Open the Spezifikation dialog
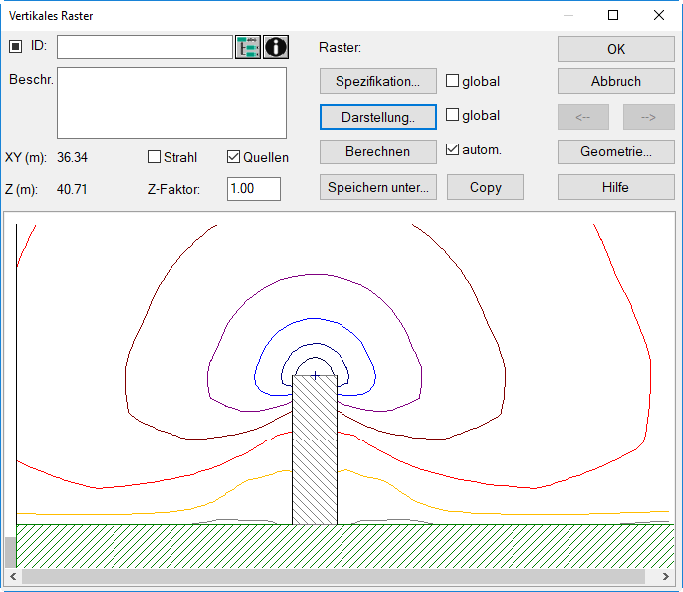This screenshot has width=683, height=592. tap(378, 81)
